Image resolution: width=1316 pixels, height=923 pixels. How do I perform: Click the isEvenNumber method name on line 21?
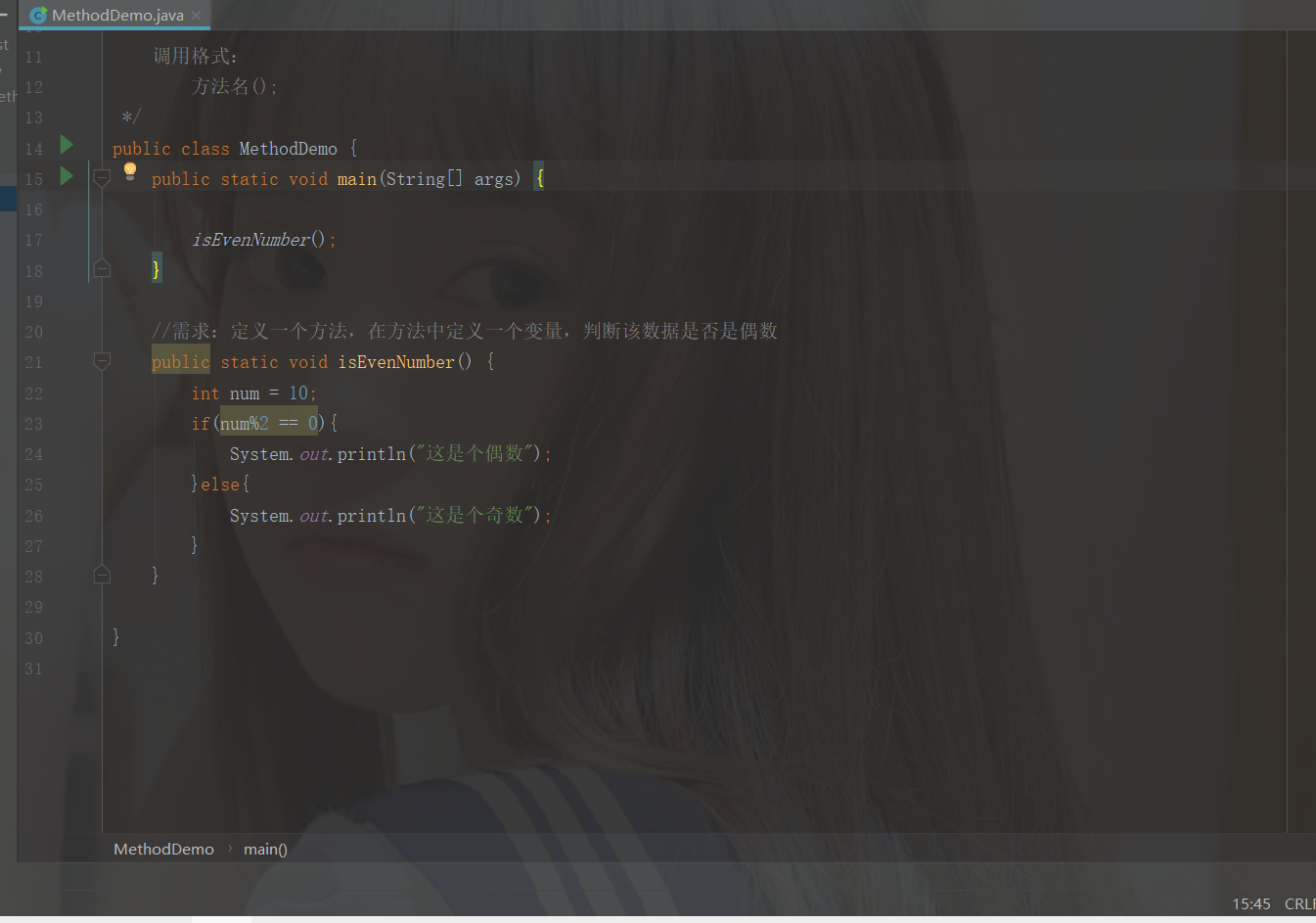396,362
